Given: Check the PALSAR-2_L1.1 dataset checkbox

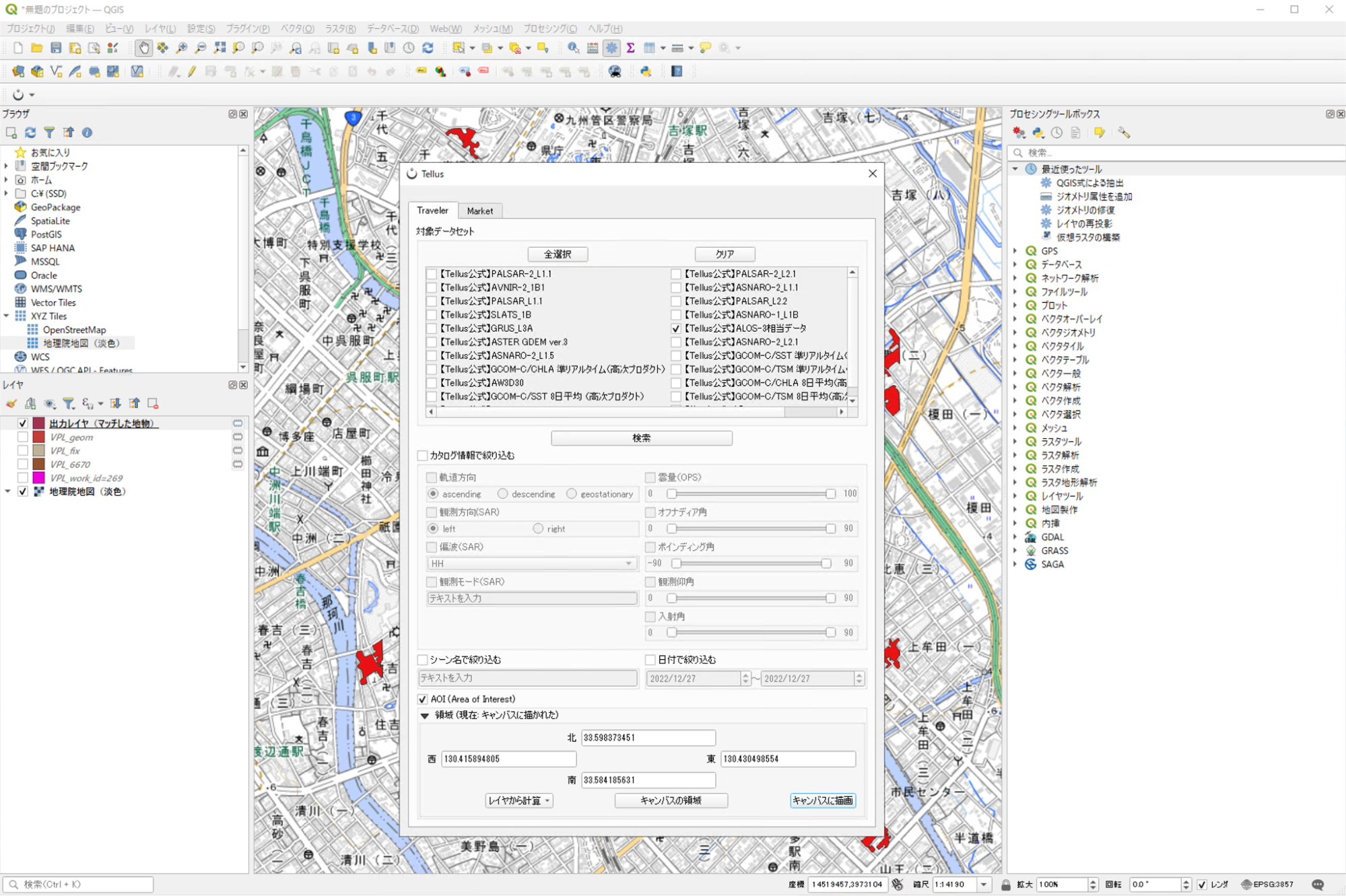Looking at the screenshot, I should (x=432, y=274).
